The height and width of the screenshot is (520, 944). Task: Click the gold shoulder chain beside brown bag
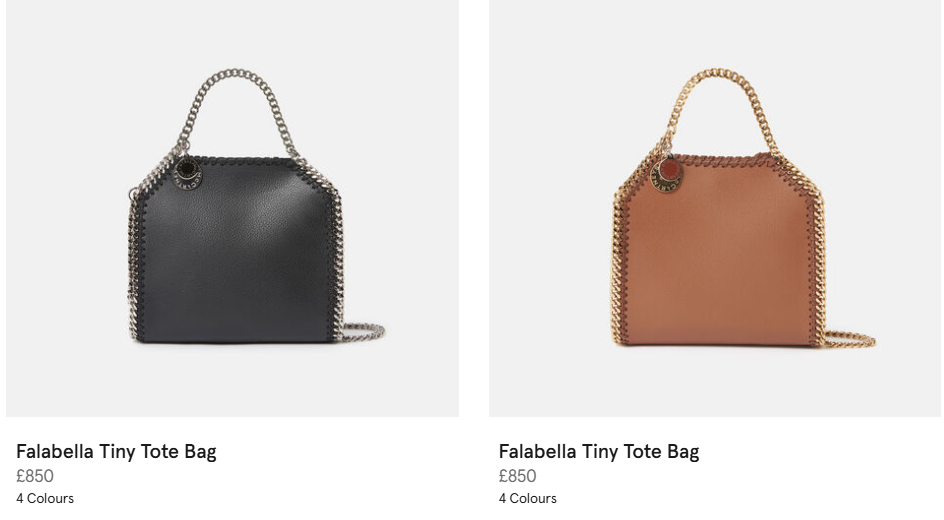click(x=849, y=339)
